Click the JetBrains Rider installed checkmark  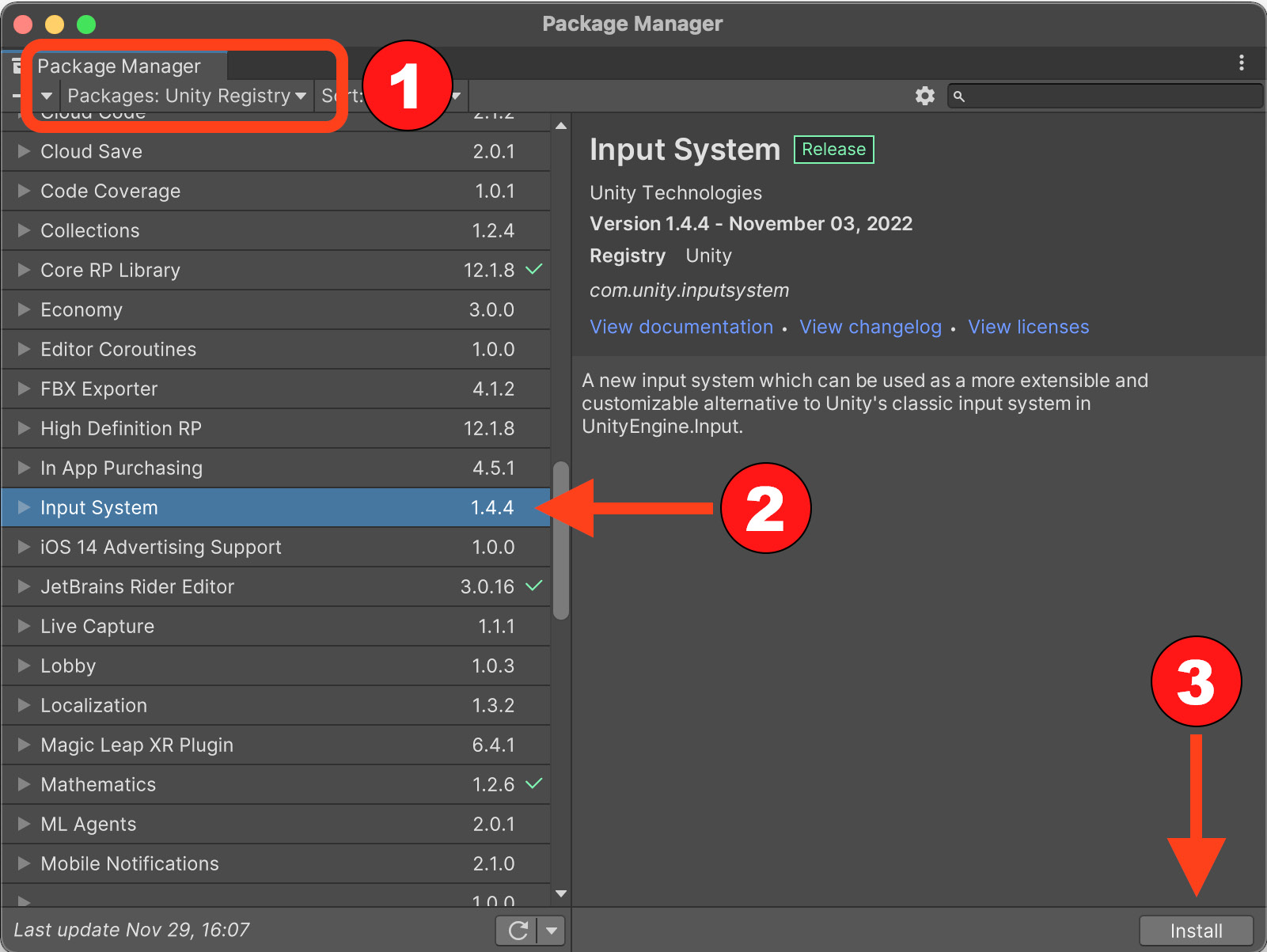tap(534, 586)
